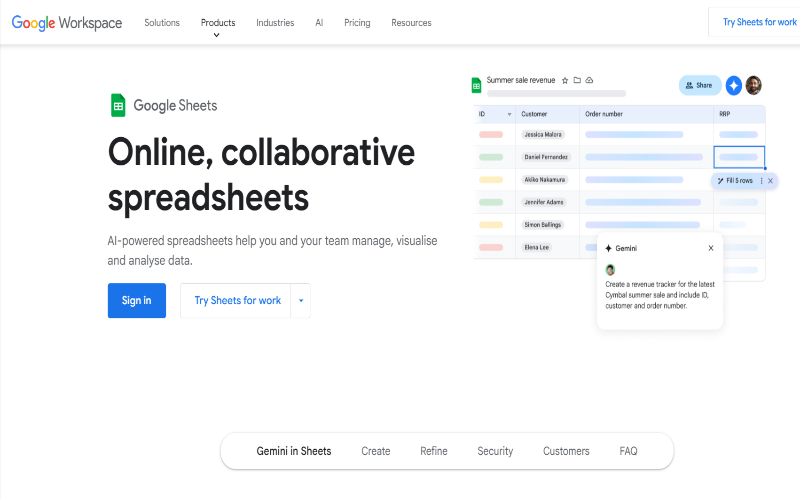Click the red ID pill in Jessica's row
This screenshot has width=800, height=500.
491,135
